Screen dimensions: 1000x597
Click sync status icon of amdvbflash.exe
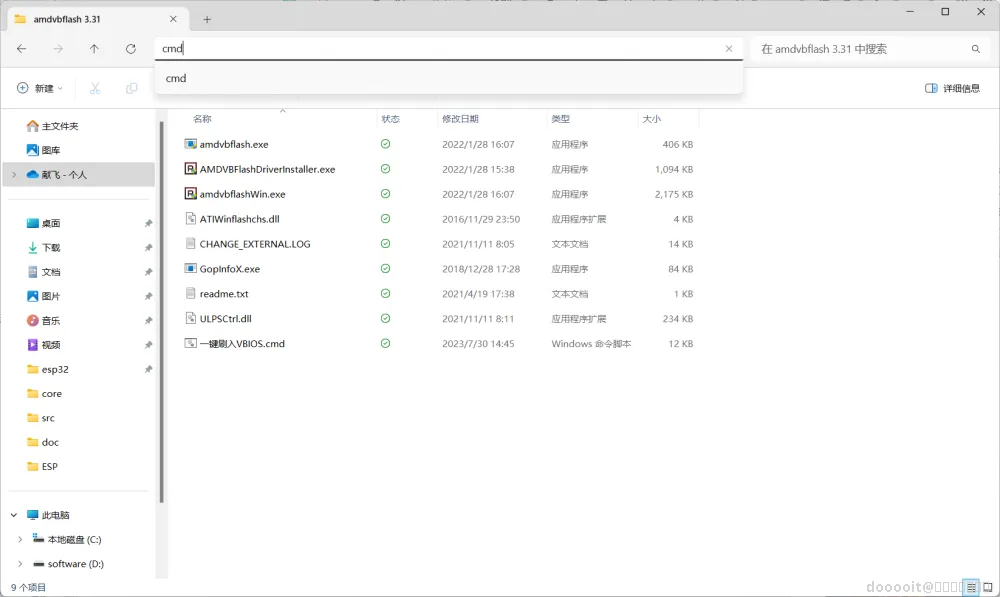pos(385,144)
